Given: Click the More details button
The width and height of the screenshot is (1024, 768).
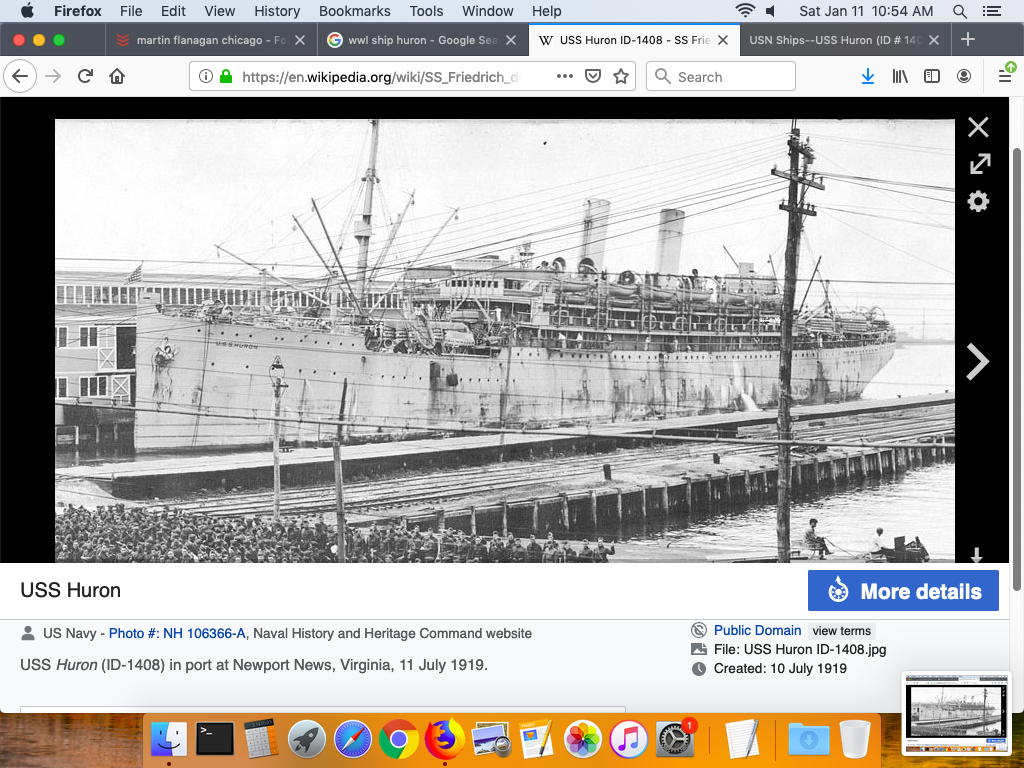Looking at the screenshot, I should 903,591.
